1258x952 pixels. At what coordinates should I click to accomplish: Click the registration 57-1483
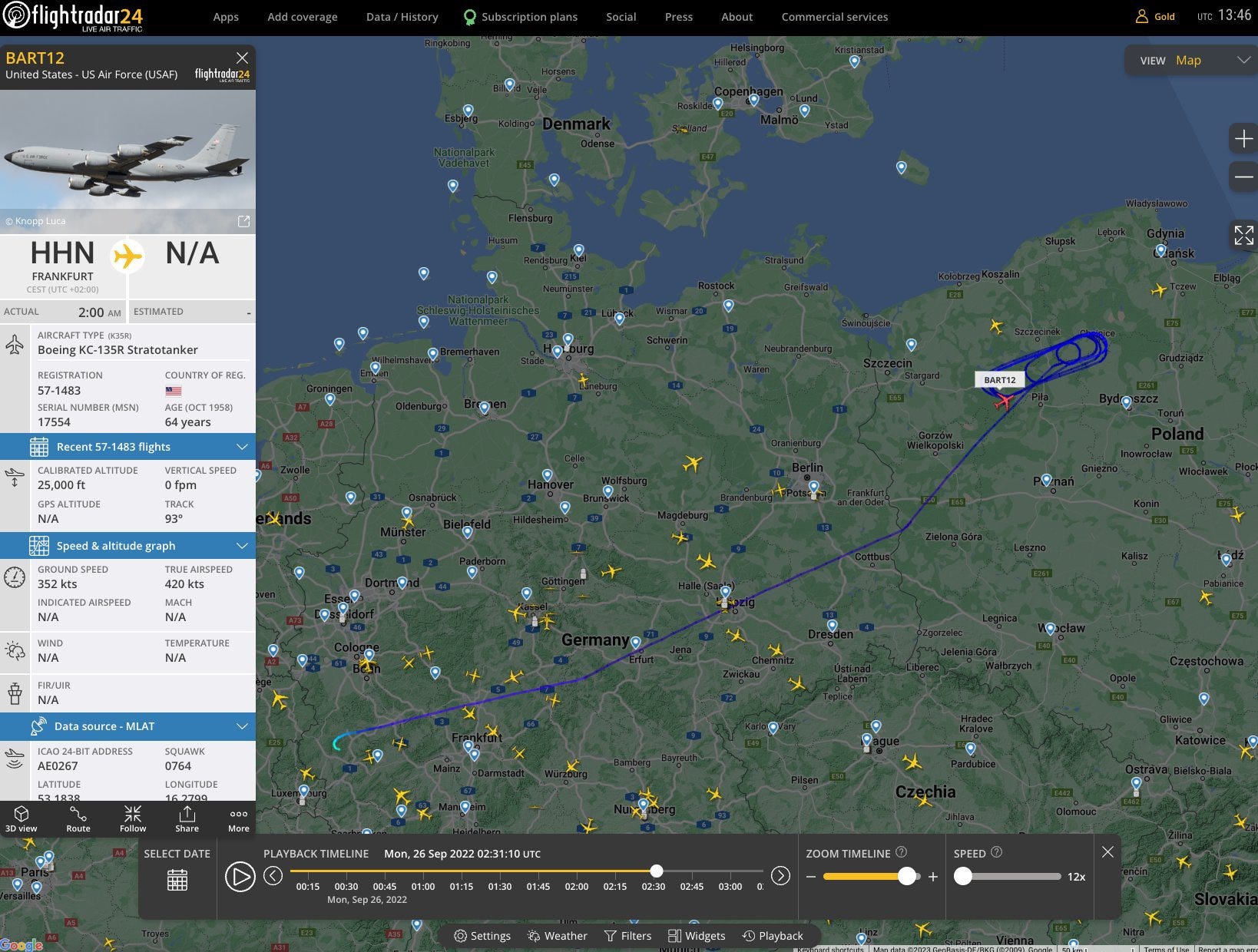pyautogui.click(x=59, y=390)
